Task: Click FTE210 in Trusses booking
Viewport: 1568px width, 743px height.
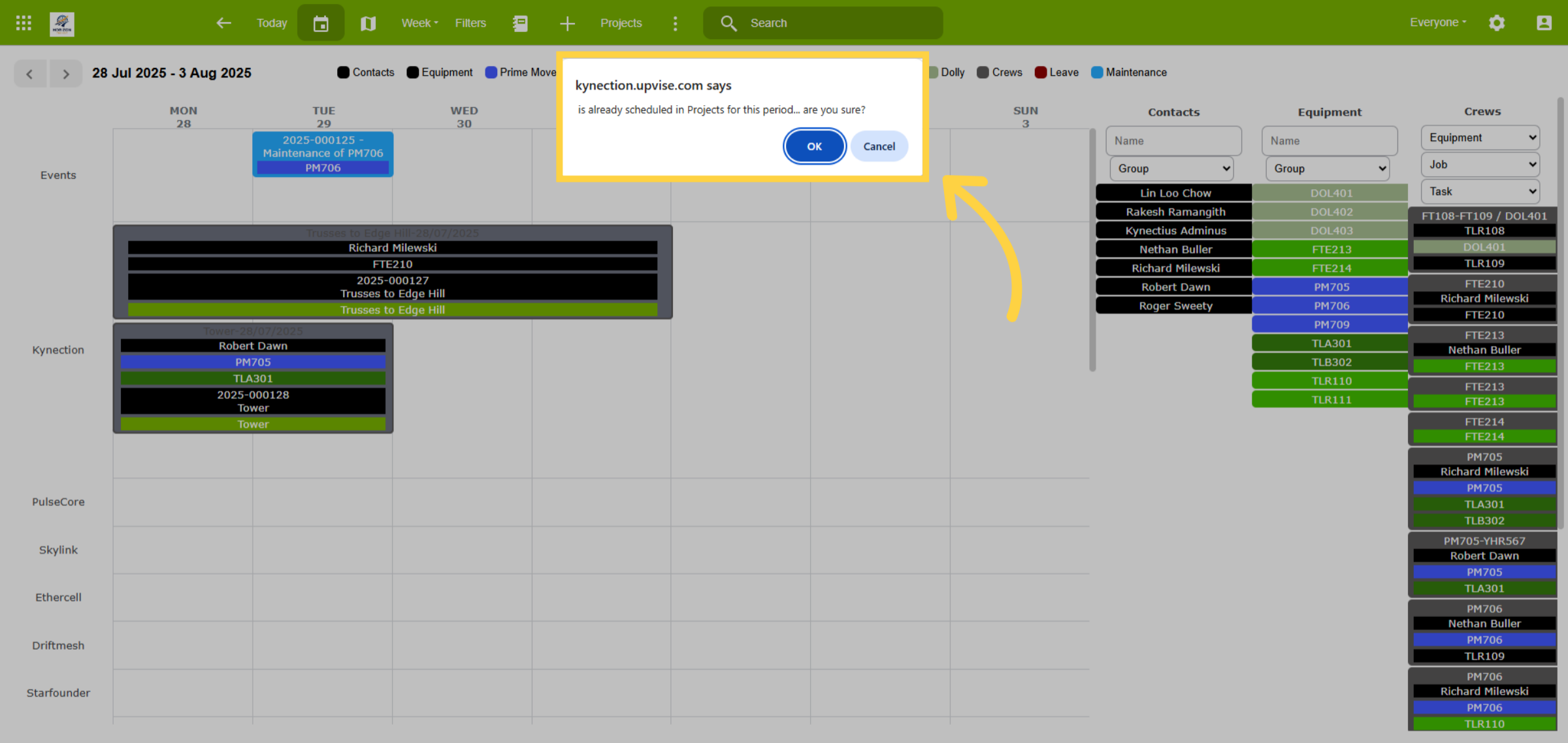Action: (x=392, y=264)
